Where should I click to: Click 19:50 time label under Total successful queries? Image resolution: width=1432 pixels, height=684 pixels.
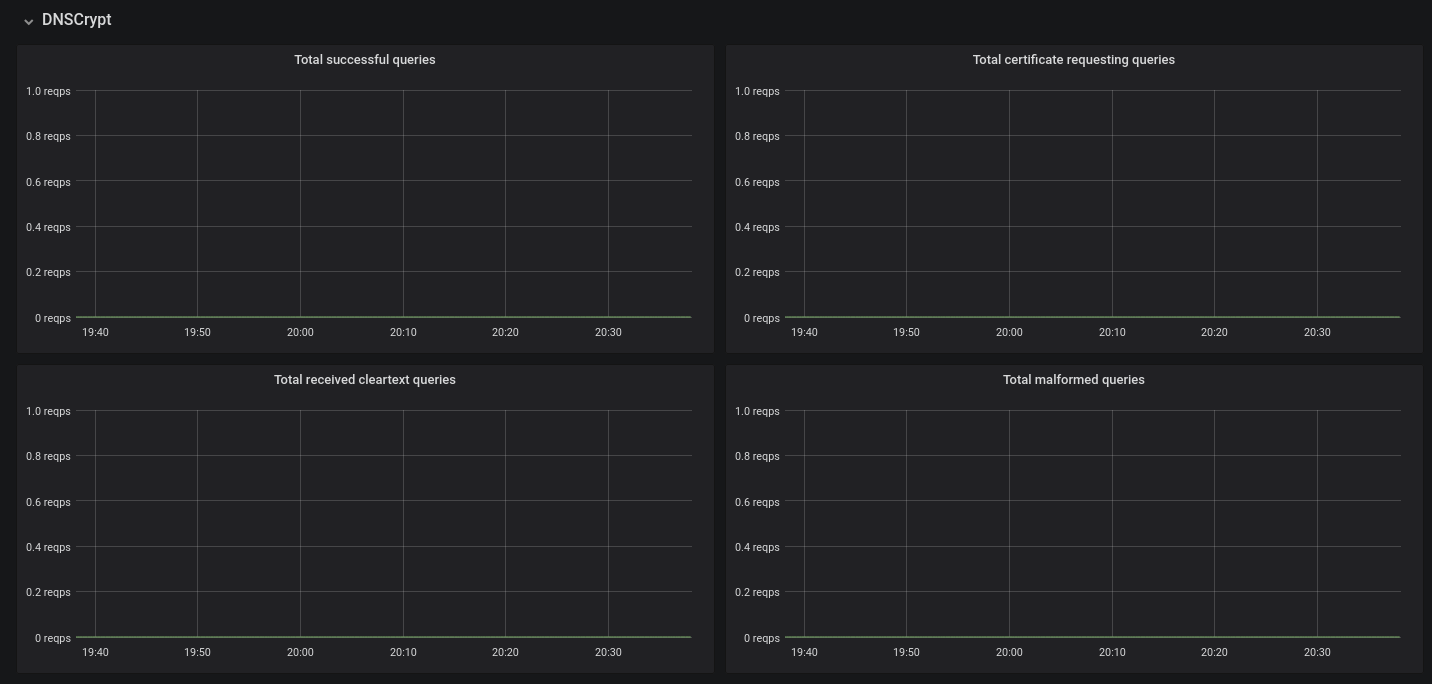pyautogui.click(x=197, y=333)
